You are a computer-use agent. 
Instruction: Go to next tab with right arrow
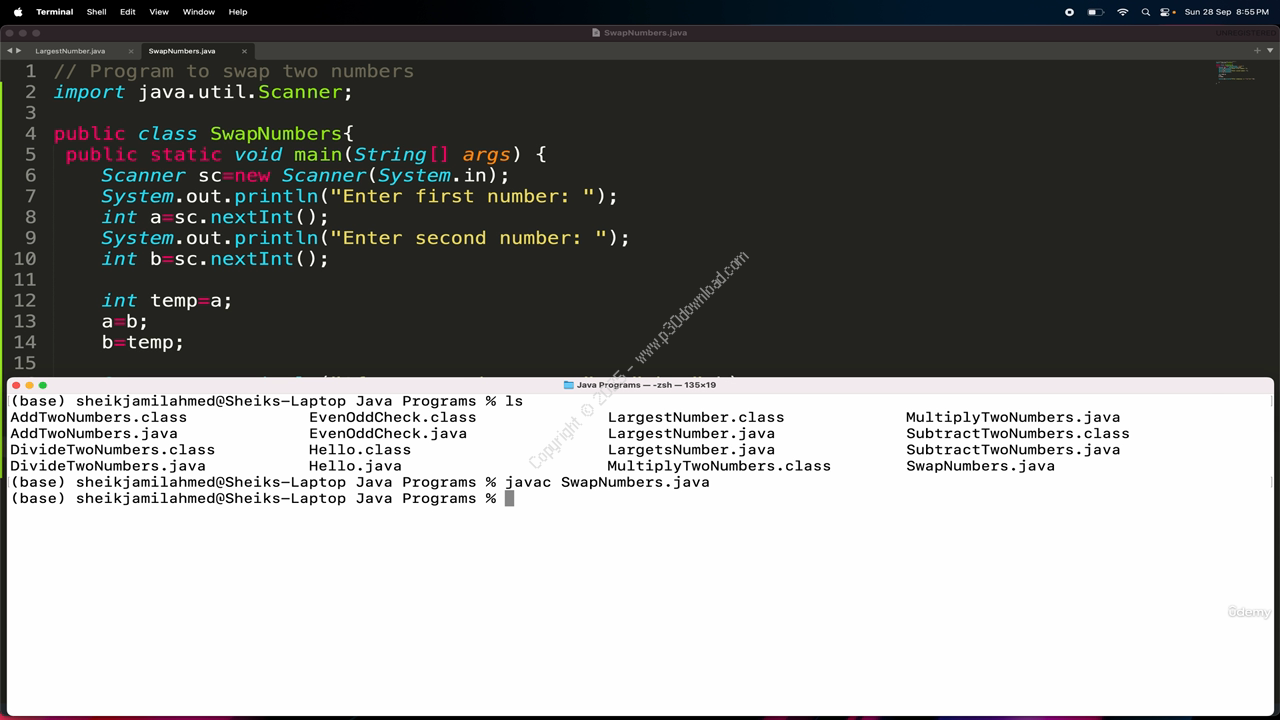18,50
